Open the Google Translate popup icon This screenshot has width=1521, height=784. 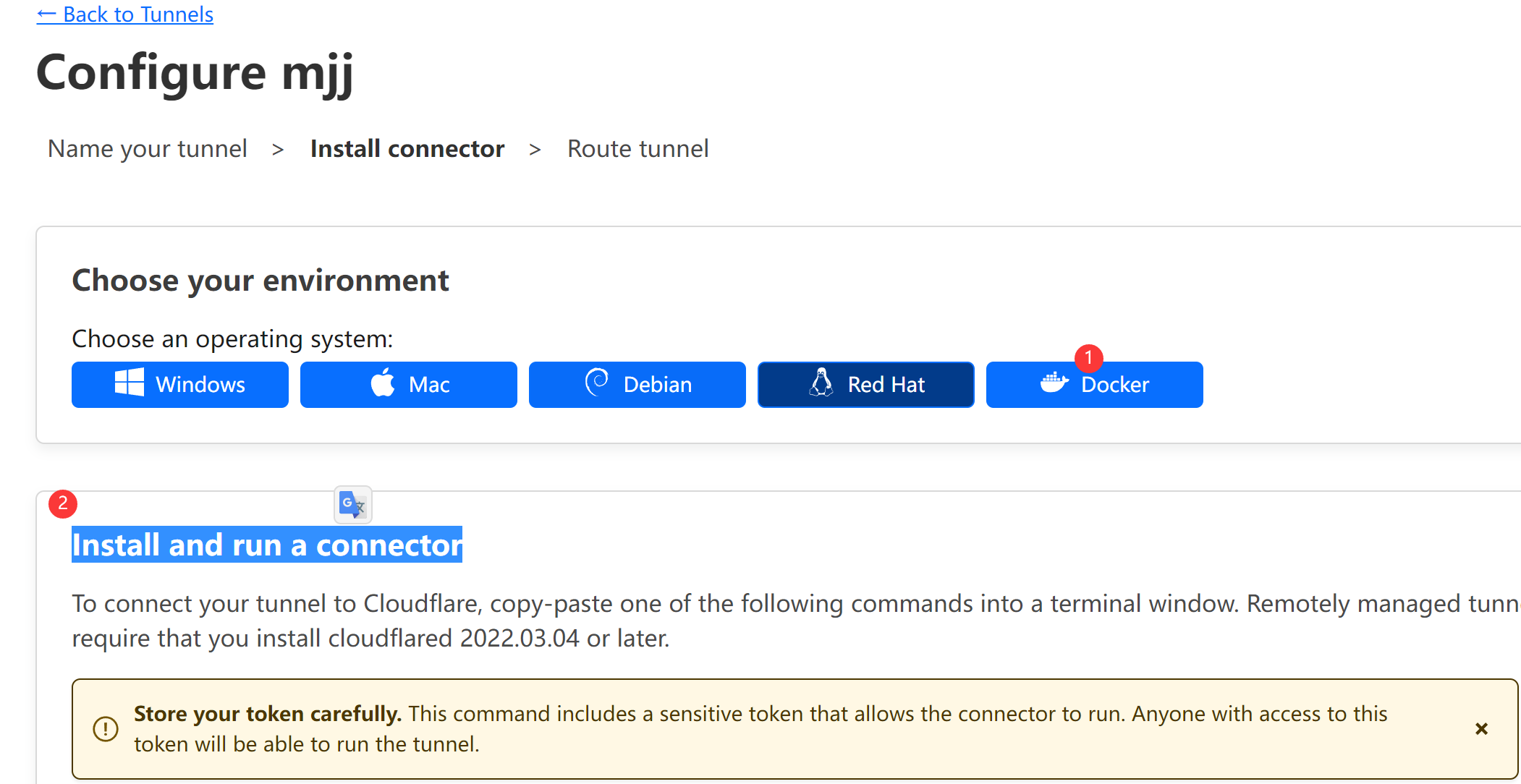[353, 505]
